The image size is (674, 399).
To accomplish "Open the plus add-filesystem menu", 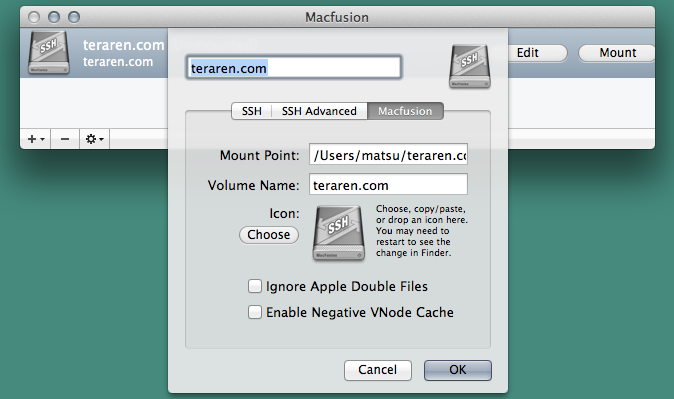I will point(36,139).
